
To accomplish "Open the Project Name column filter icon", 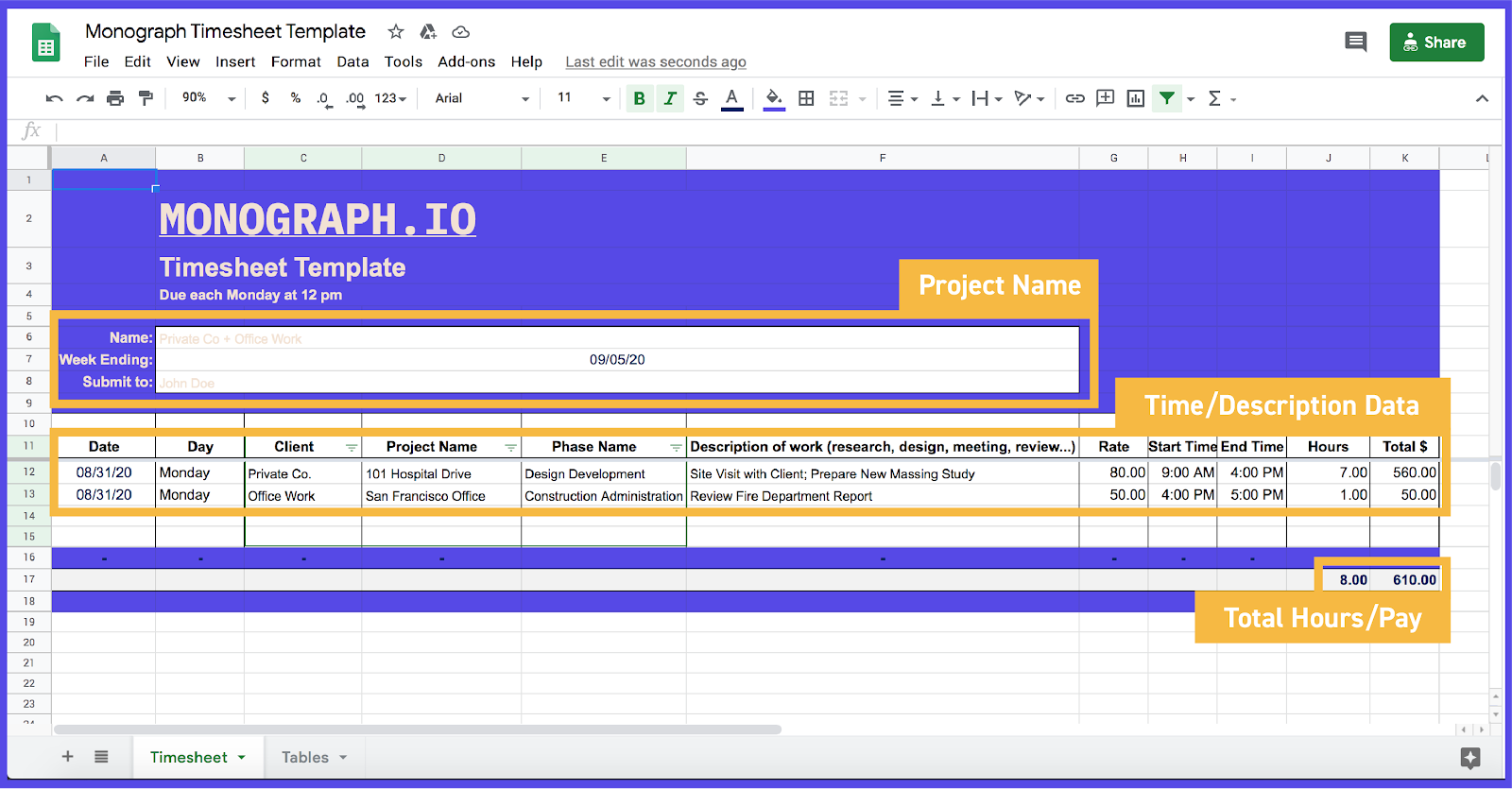I will [510, 448].
